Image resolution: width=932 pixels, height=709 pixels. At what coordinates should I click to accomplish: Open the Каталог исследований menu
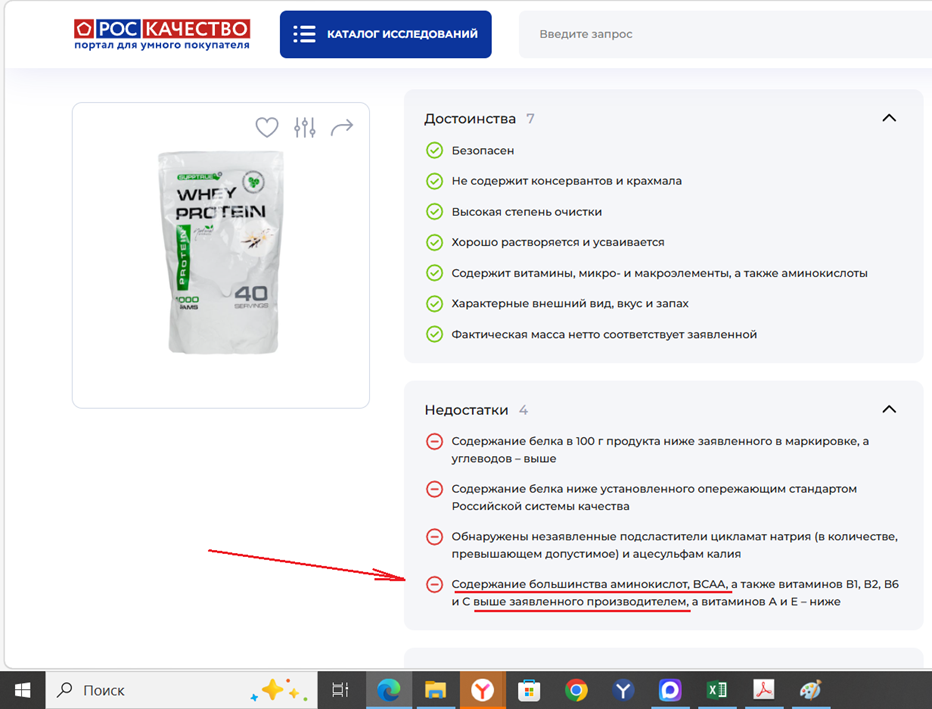coord(386,34)
